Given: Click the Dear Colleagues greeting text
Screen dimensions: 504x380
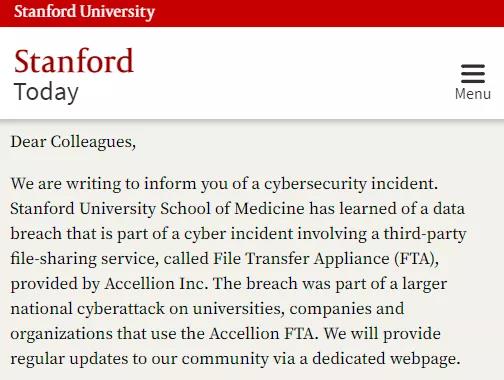Looking at the screenshot, I should [x=73, y=142].
